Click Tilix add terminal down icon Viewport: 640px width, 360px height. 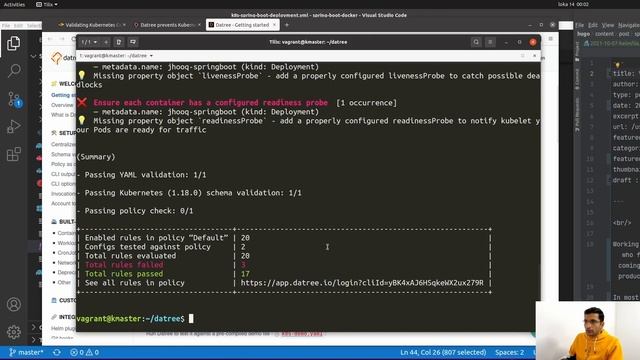133,42
